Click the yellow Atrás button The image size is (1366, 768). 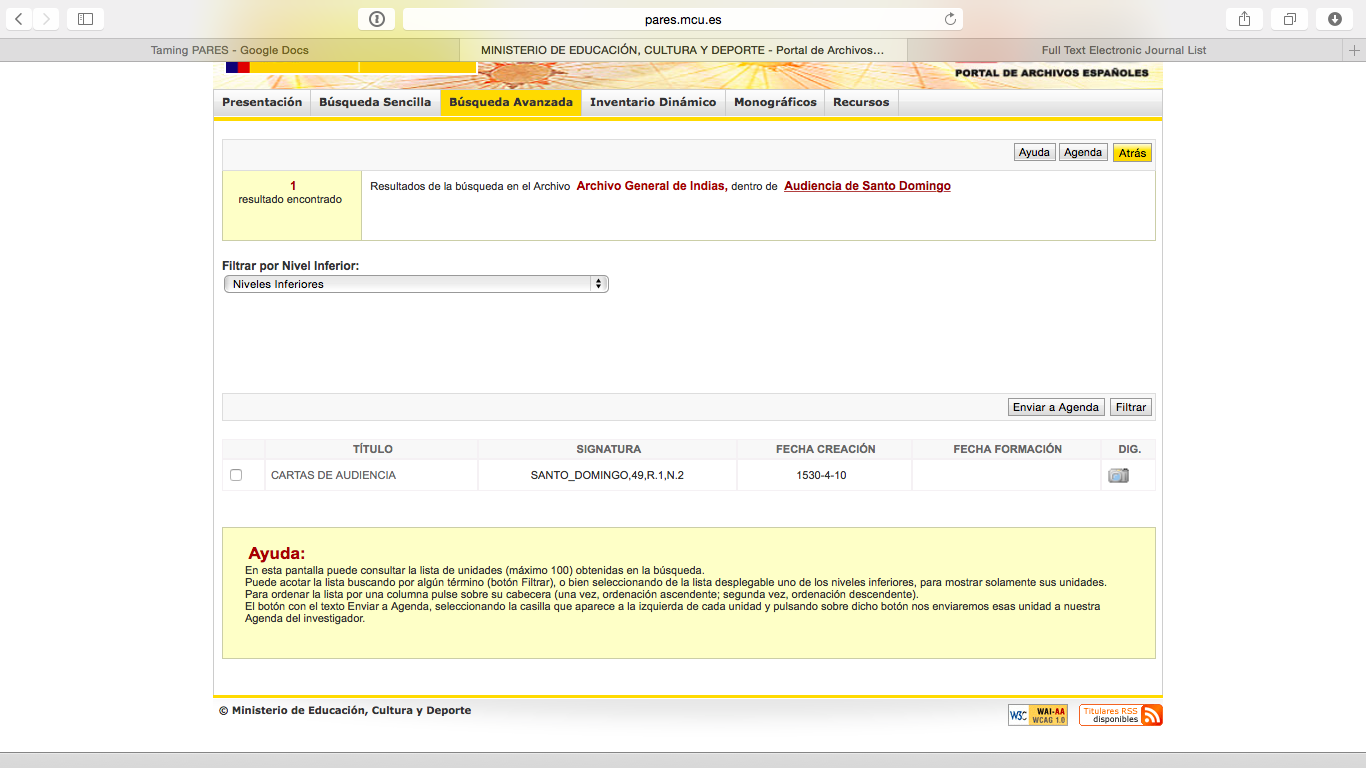[1133, 153]
